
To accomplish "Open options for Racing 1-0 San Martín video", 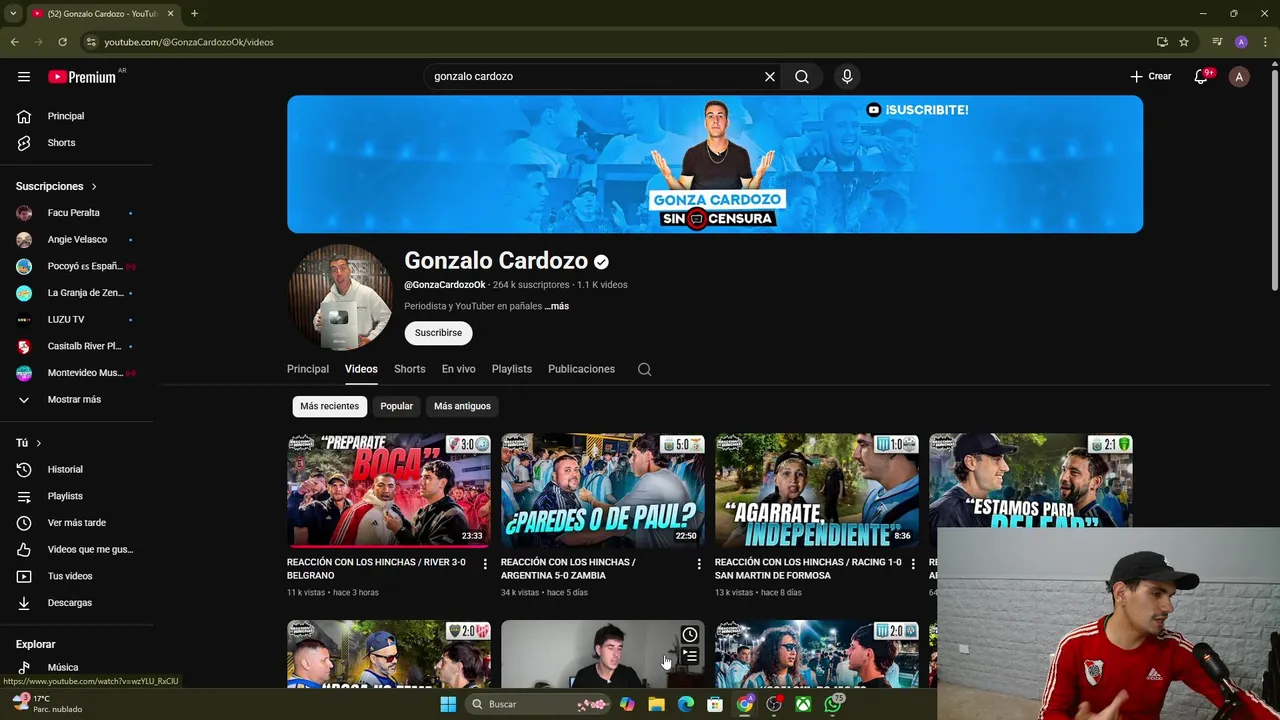I will tap(913, 564).
